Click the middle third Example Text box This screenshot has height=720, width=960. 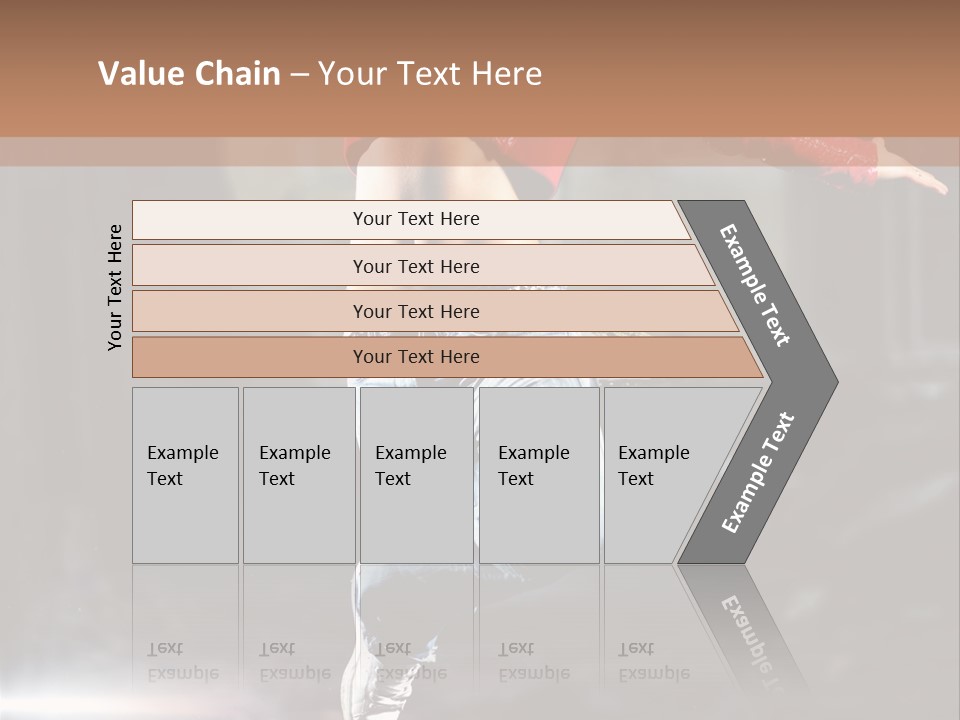pyautogui.click(x=416, y=475)
